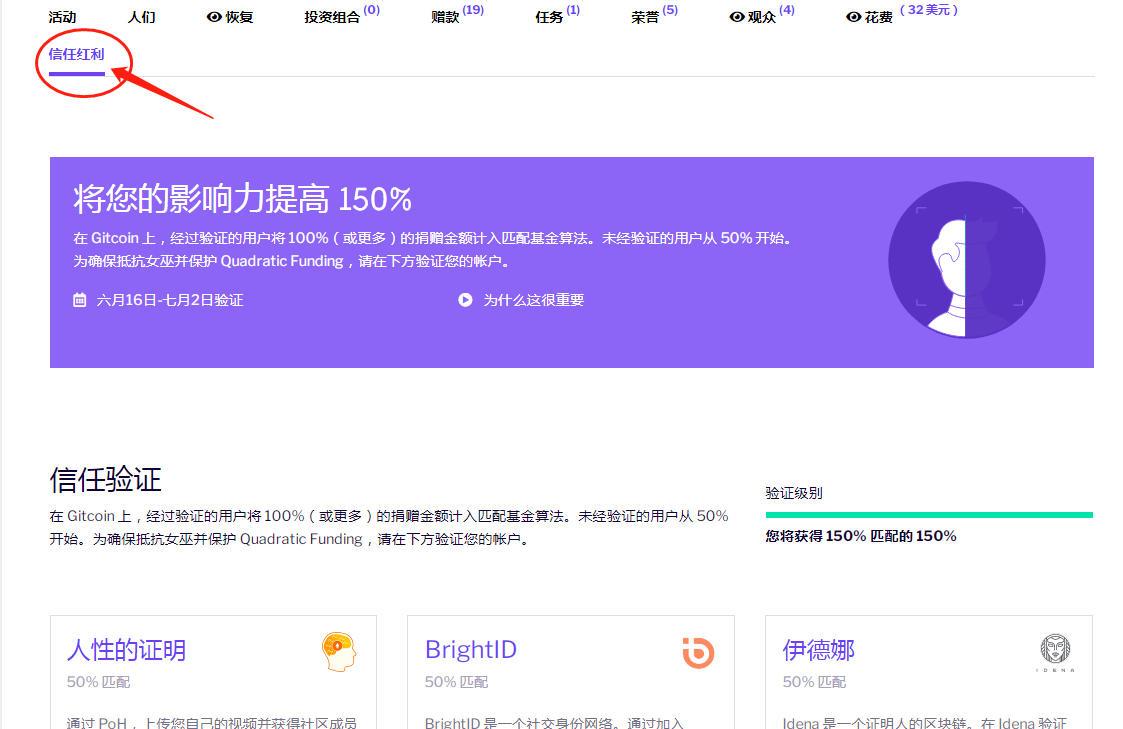Viewport: 1123px width, 729px height.
Task: Click the 验证级别 label
Action: tap(794, 493)
